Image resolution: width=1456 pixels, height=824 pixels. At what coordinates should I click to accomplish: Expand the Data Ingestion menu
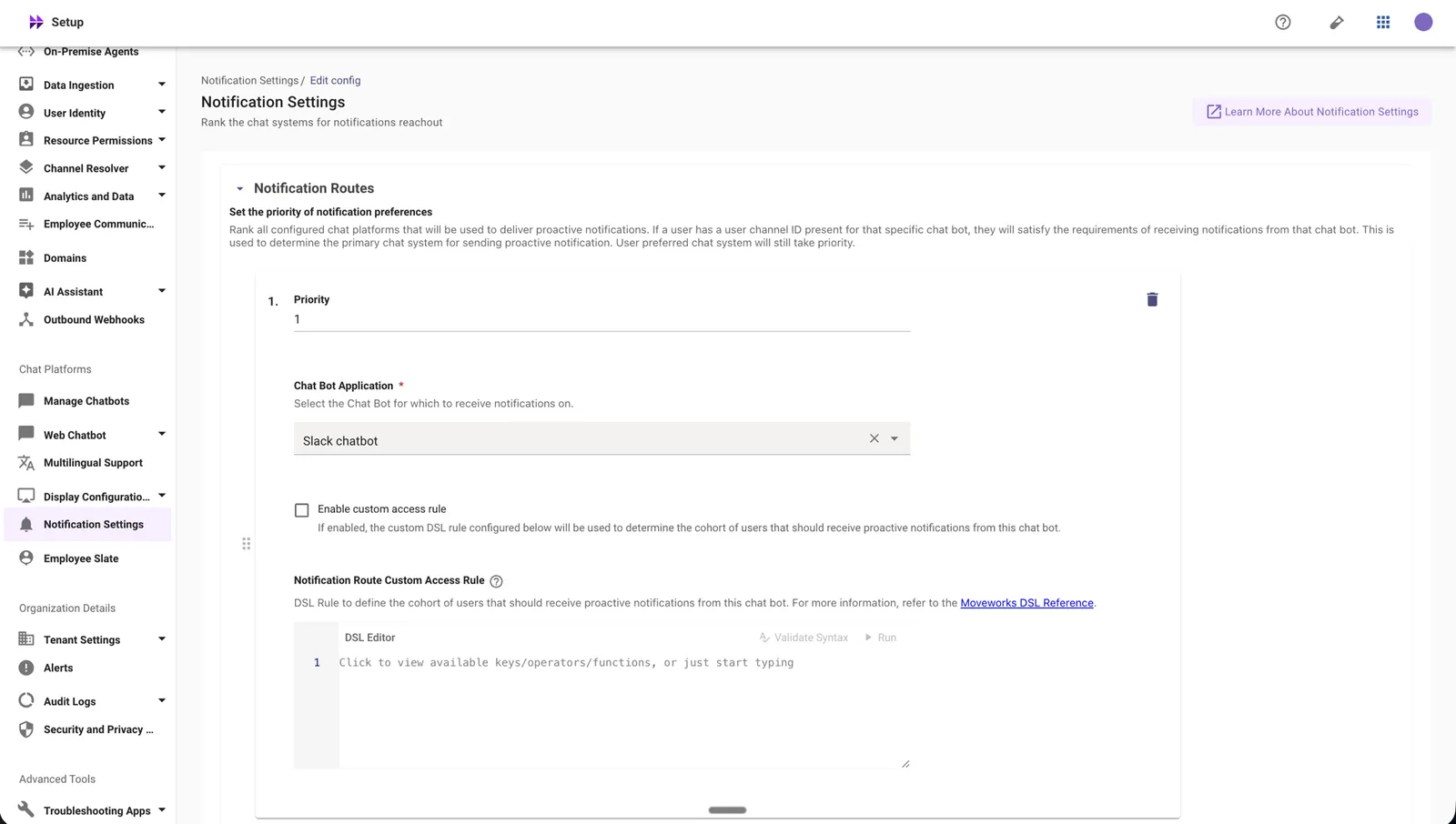pyautogui.click(x=162, y=85)
